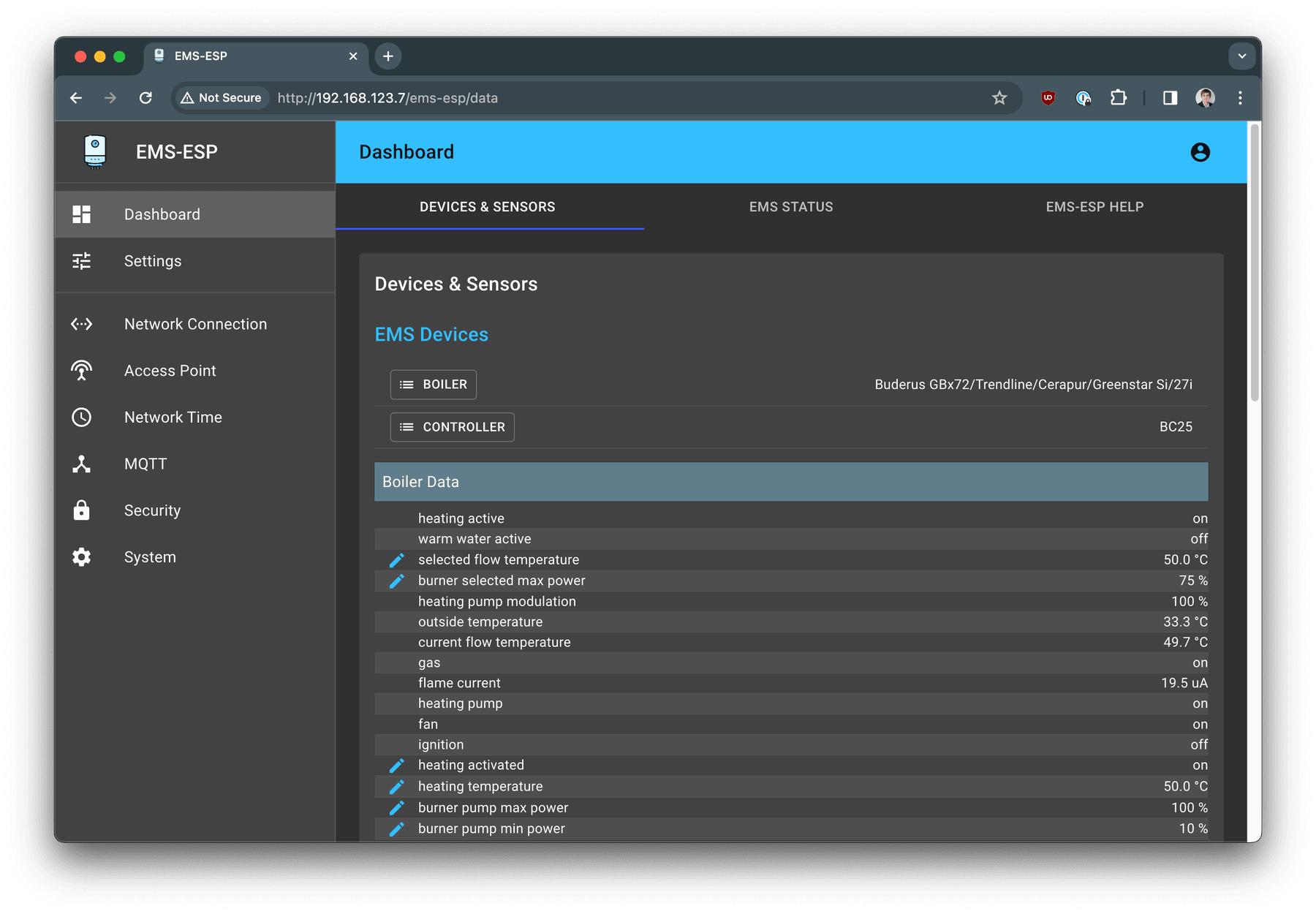Open the browser tab dropdown arrow

1241,56
